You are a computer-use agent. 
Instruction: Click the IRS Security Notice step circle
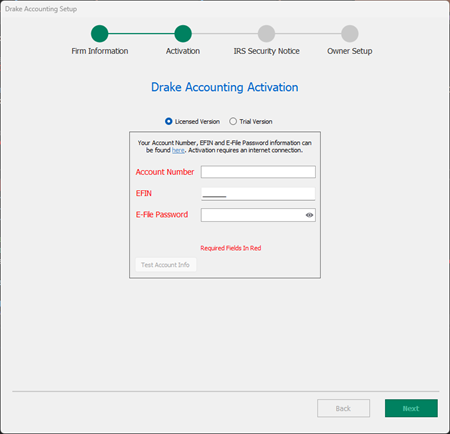[x=266, y=34]
